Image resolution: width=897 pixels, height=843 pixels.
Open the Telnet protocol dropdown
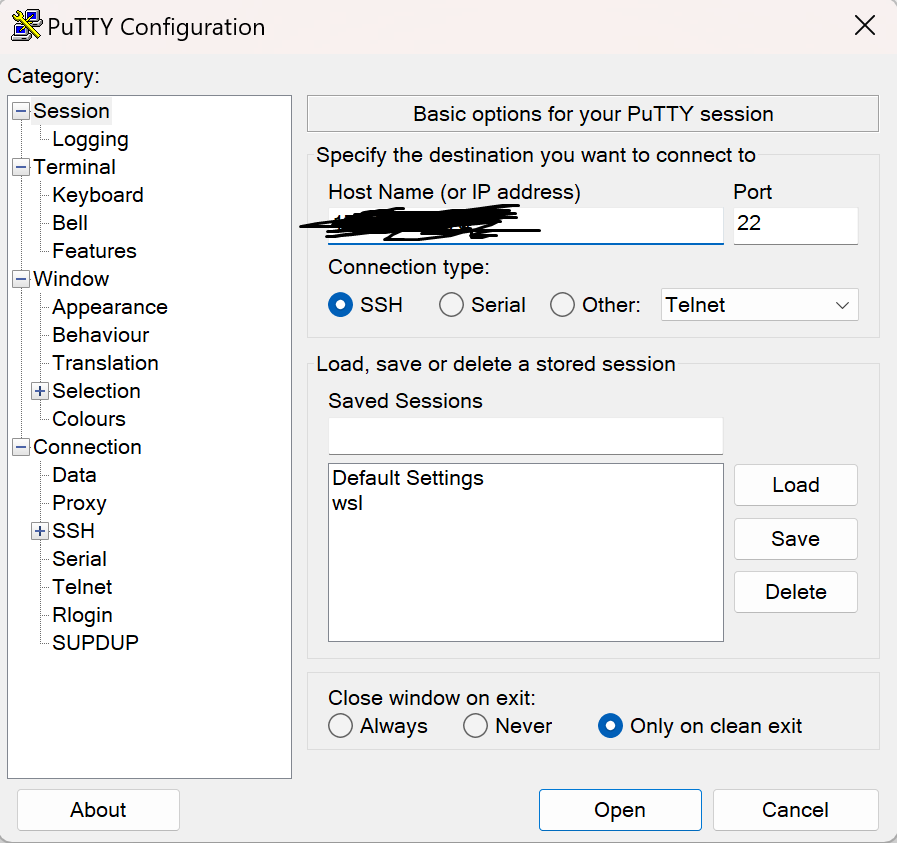(x=760, y=305)
